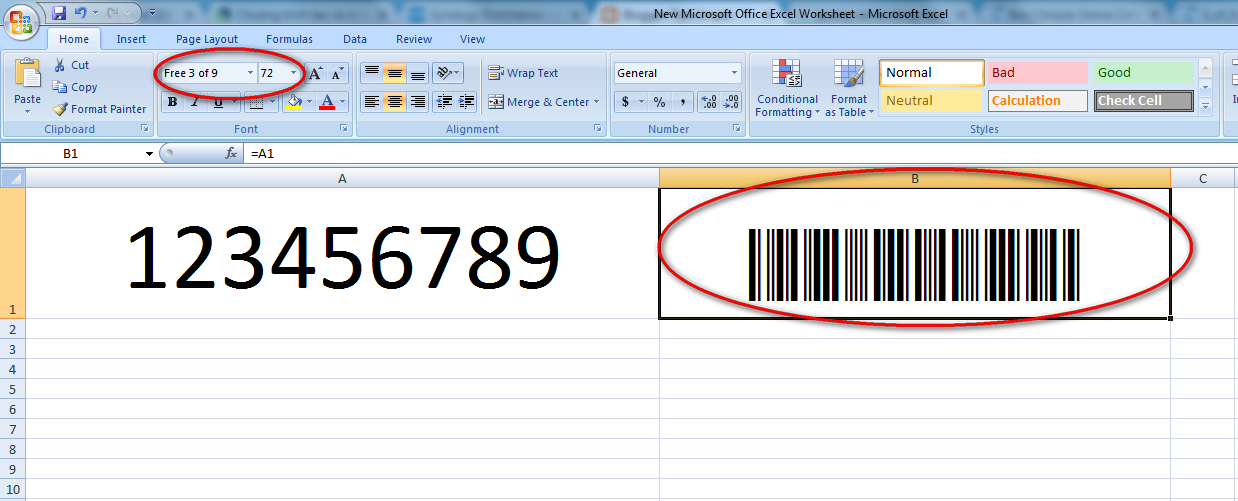The image size is (1238, 501).
Task: Apply yellow Fill Color to cell
Action: [294, 102]
